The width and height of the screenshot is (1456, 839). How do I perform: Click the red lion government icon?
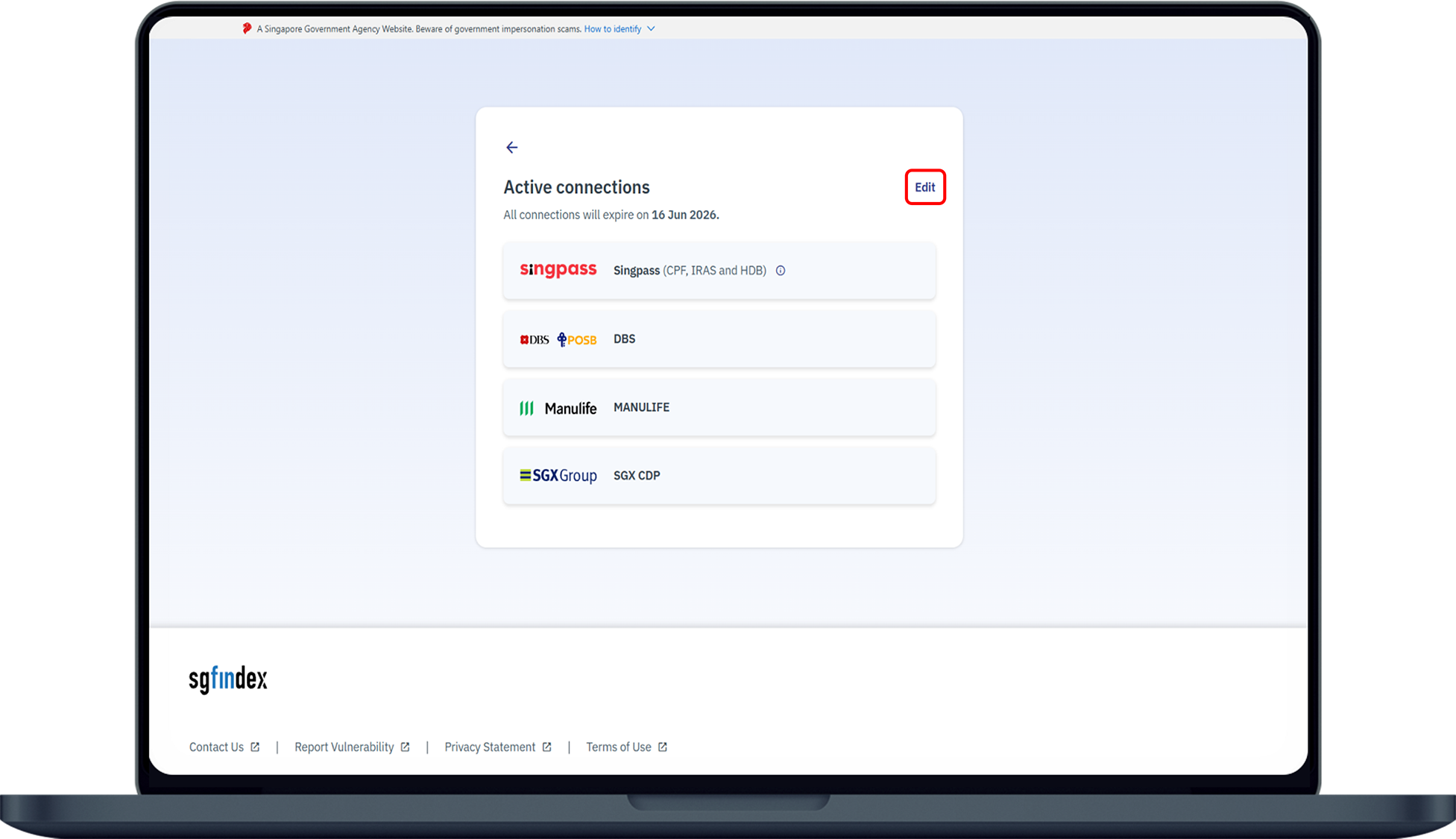247,28
